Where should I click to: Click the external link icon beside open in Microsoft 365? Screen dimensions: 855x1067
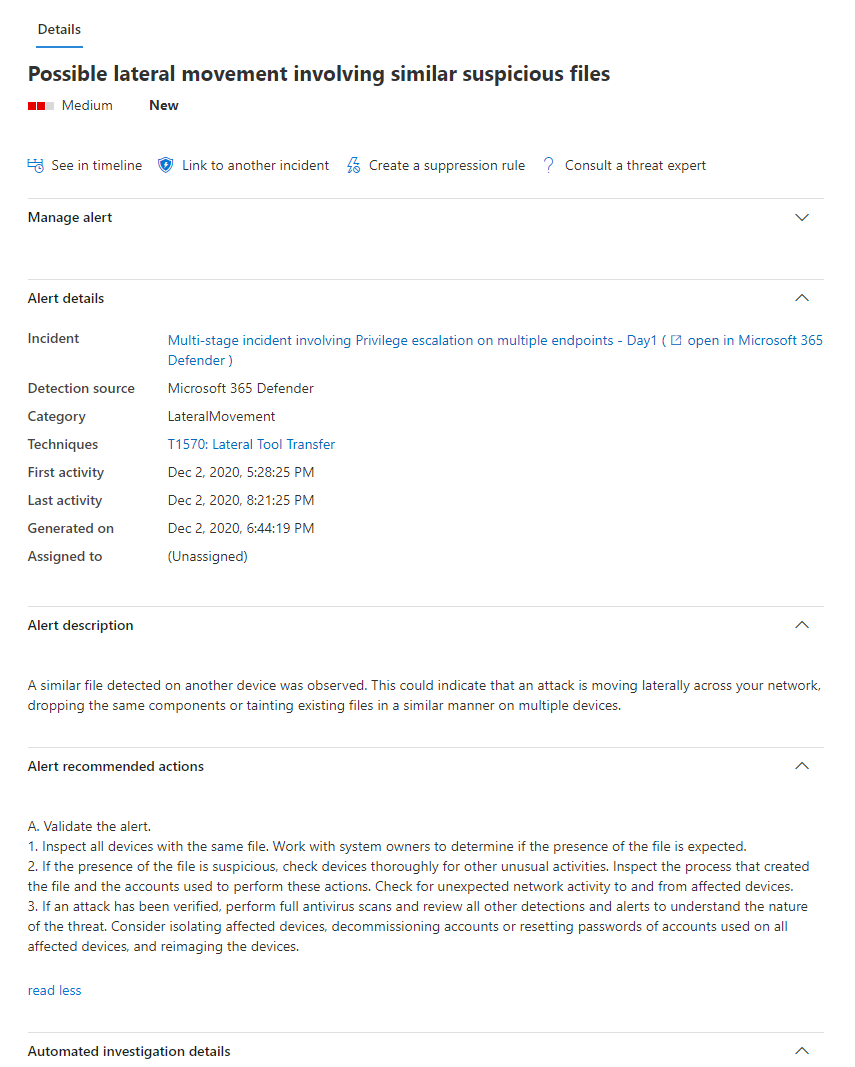676,340
